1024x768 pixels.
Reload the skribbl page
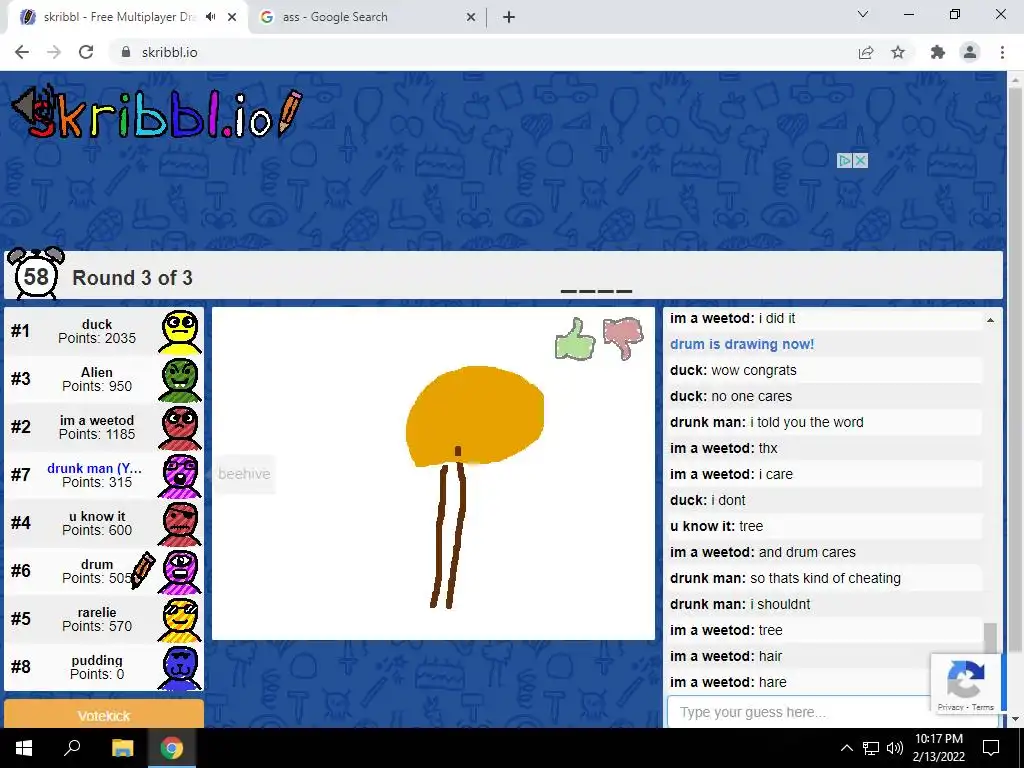86,52
